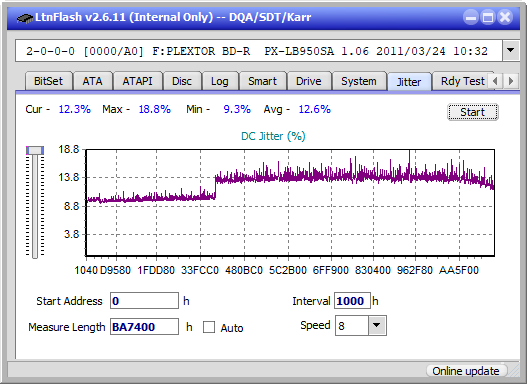Maximize the LtnFlash window
527x384 pixels.
click(488, 17)
